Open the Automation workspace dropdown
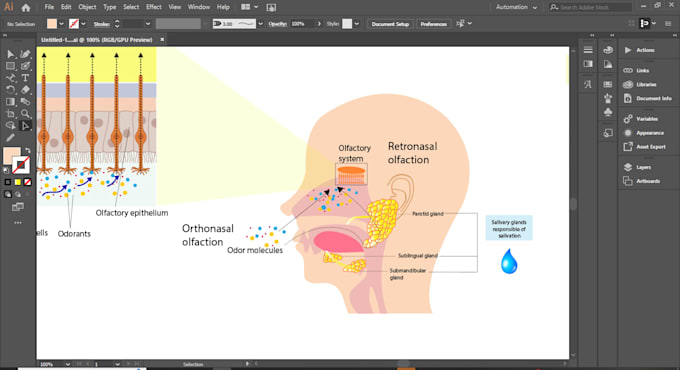 [x=517, y=7]
